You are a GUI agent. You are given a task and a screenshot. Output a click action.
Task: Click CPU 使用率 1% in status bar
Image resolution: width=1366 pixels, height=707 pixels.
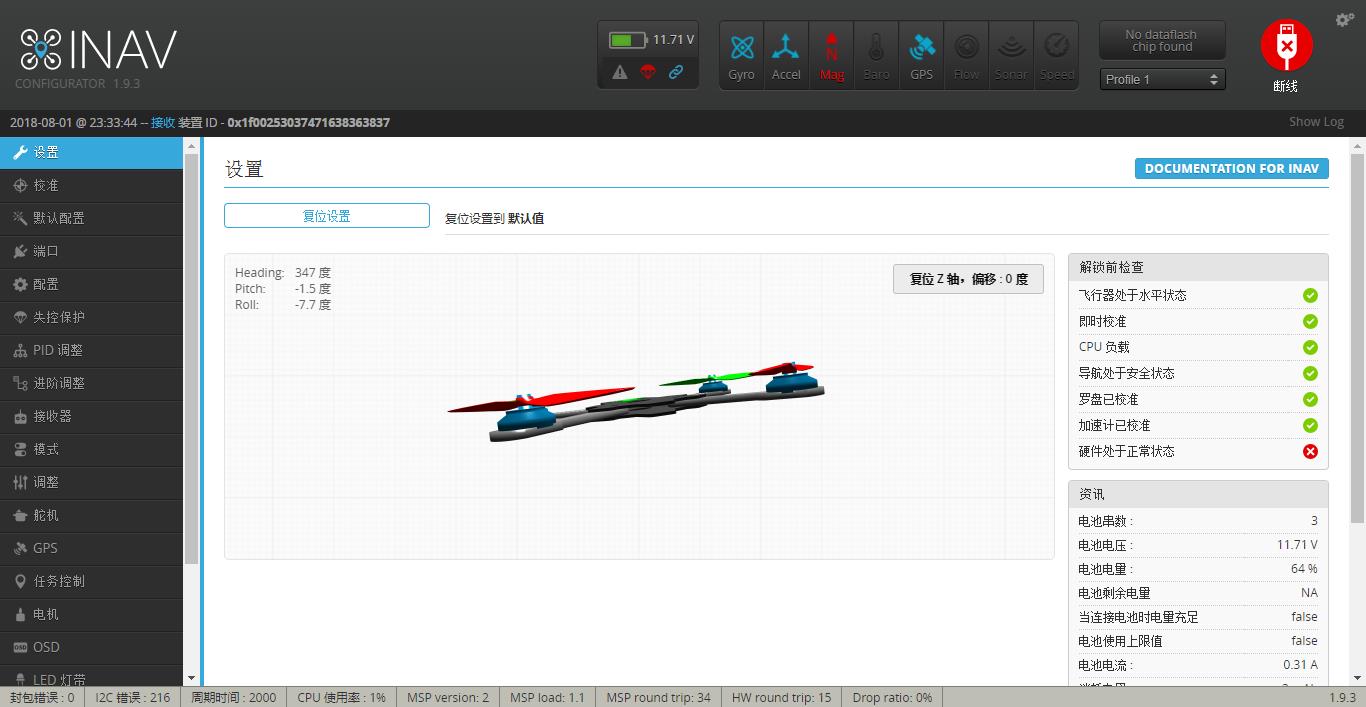coord(341,698)
